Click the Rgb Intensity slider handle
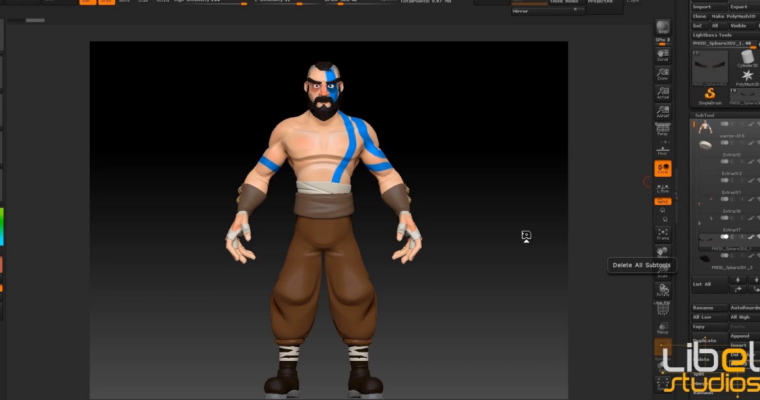 click(x=244, y=4)
